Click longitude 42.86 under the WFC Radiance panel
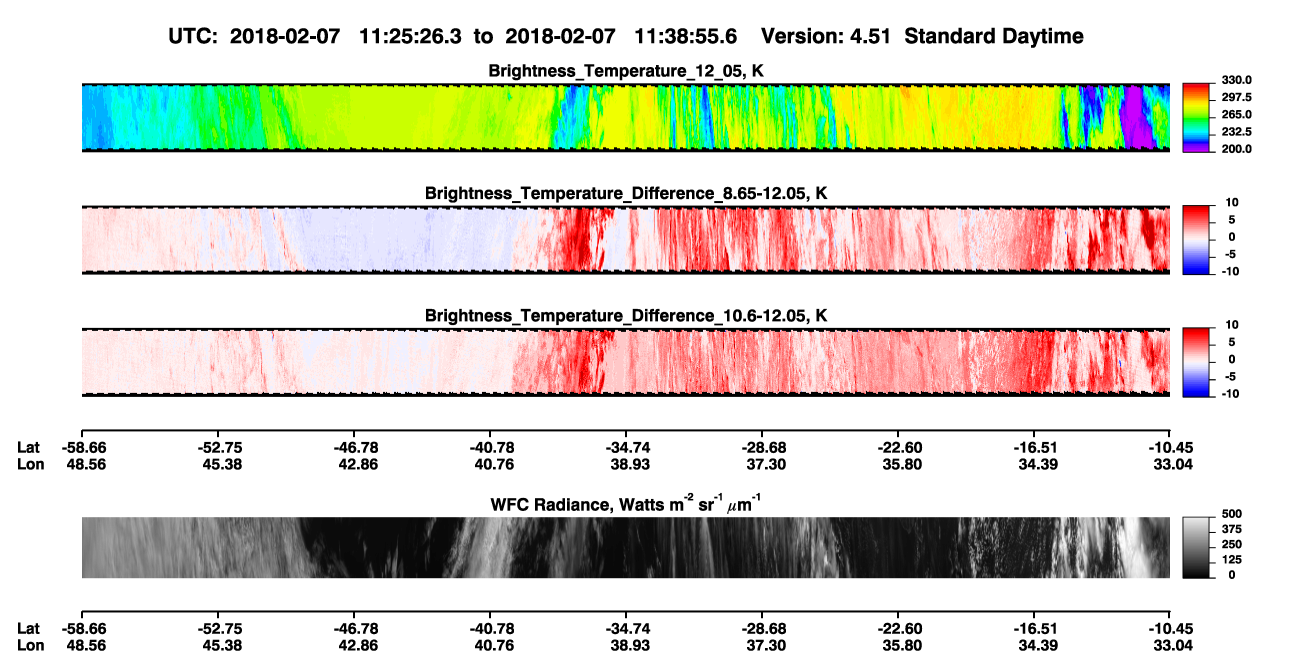 click(x=356, y=645)
